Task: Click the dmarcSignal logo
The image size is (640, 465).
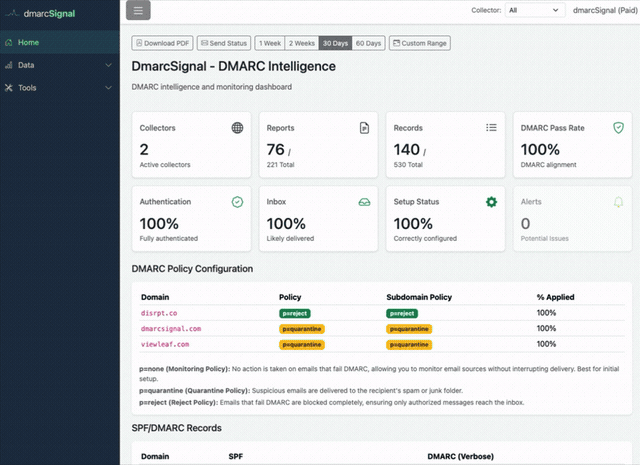Action: [40, 13]
